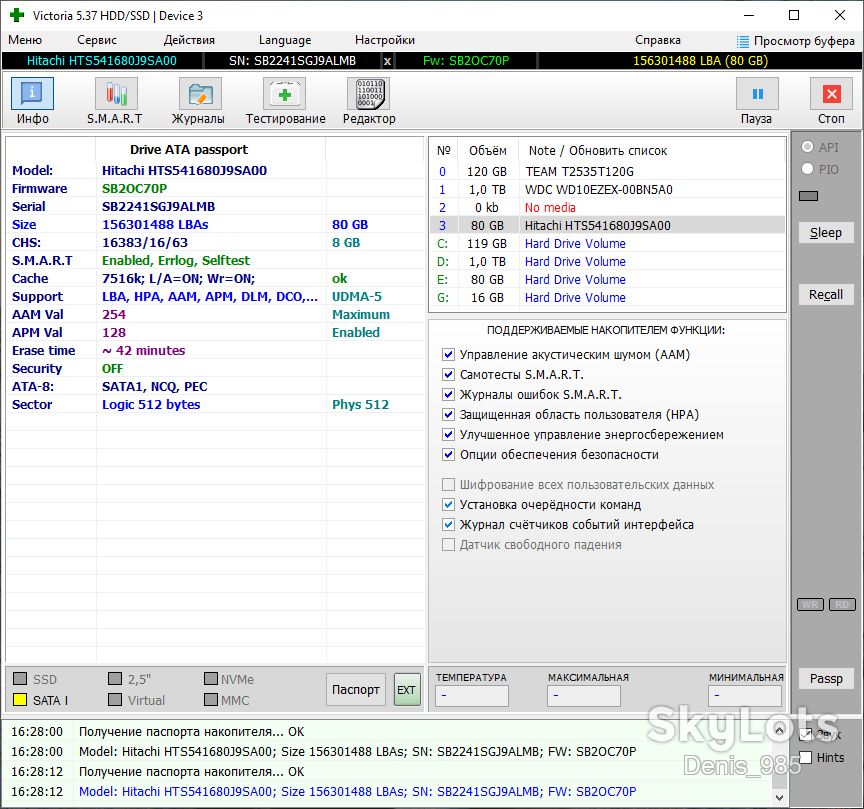
Task: Switch to the Тестирование testing section
Action: pos(285,101)
